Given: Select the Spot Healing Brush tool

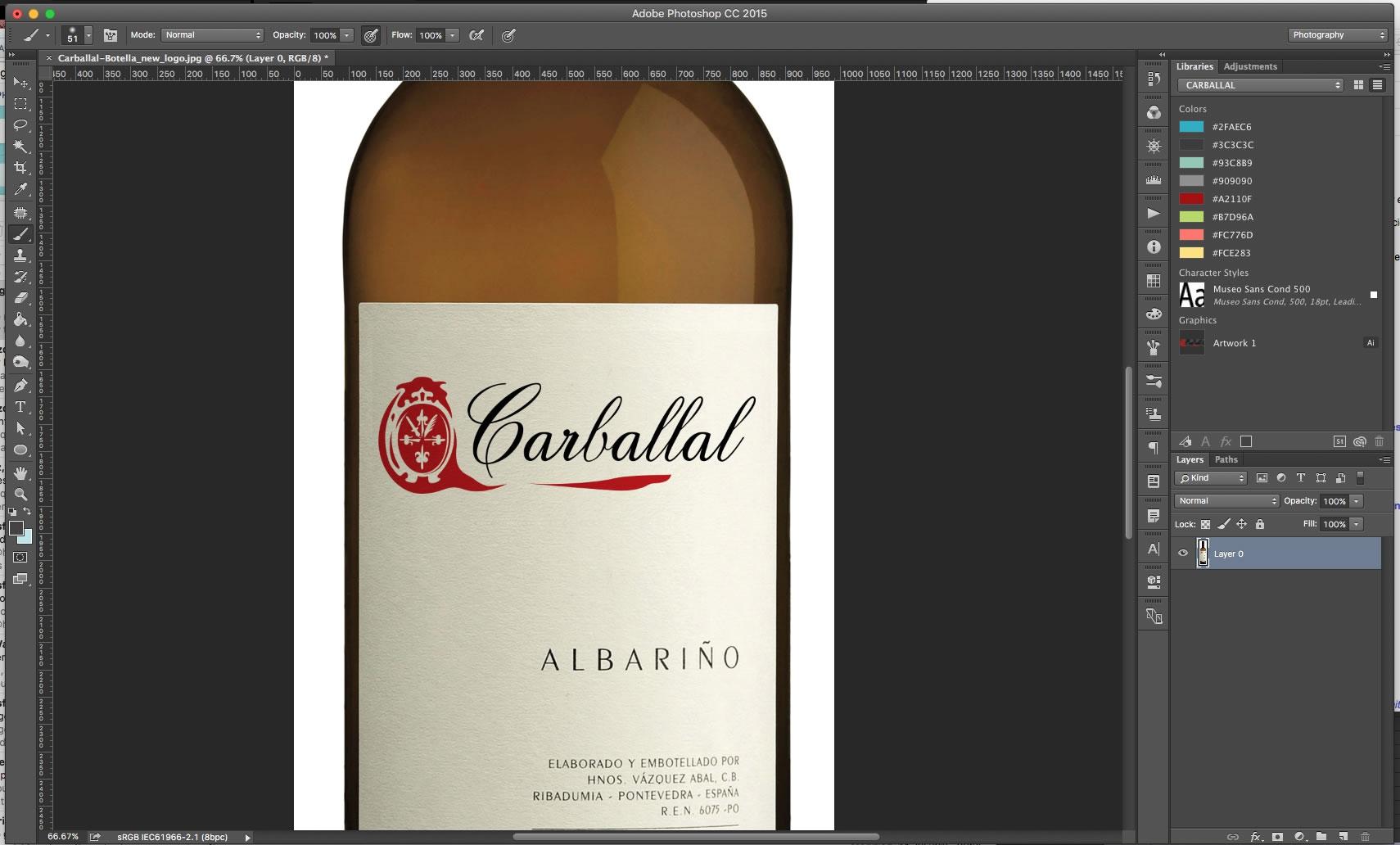Looking at the screenshot, I should (x=20, y=213).
